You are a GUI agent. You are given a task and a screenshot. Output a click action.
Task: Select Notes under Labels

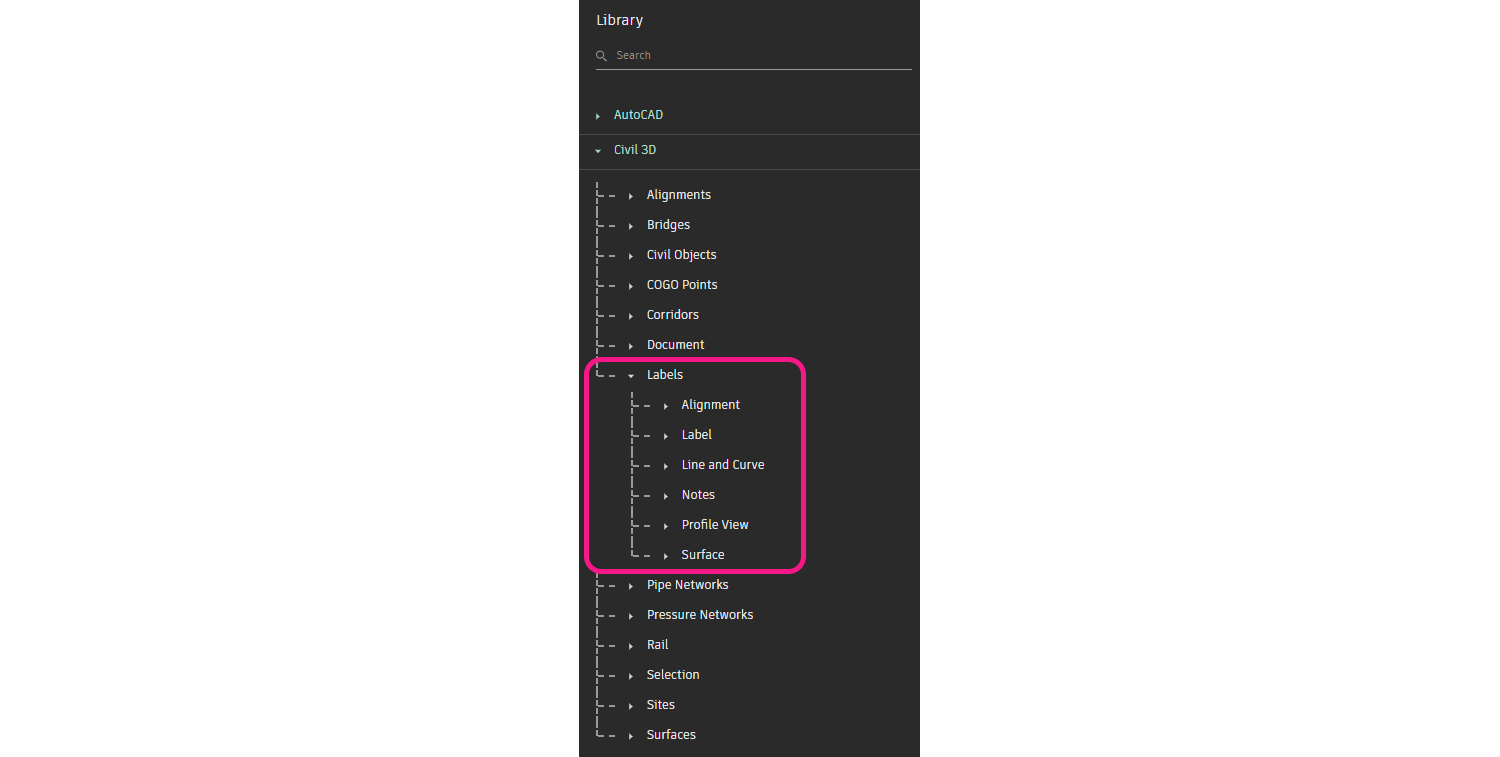[698, 495]
